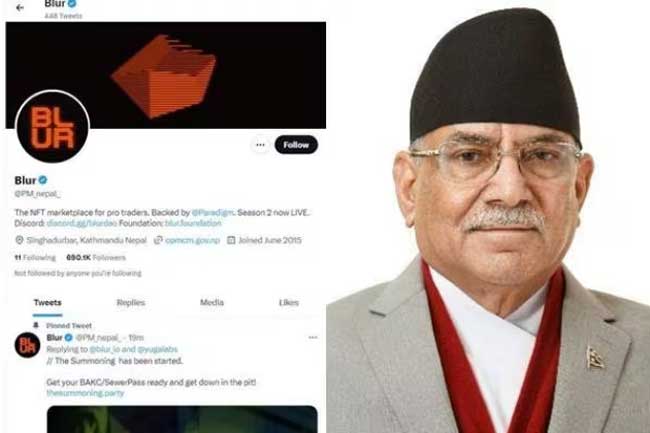
Task: Follow the Blur account
Action: [x=296, y=145]
